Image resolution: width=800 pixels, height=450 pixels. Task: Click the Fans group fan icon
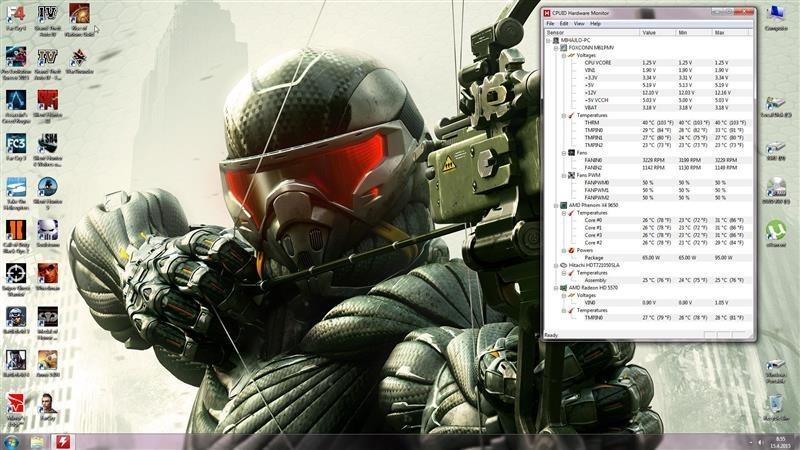pos(571,153)
